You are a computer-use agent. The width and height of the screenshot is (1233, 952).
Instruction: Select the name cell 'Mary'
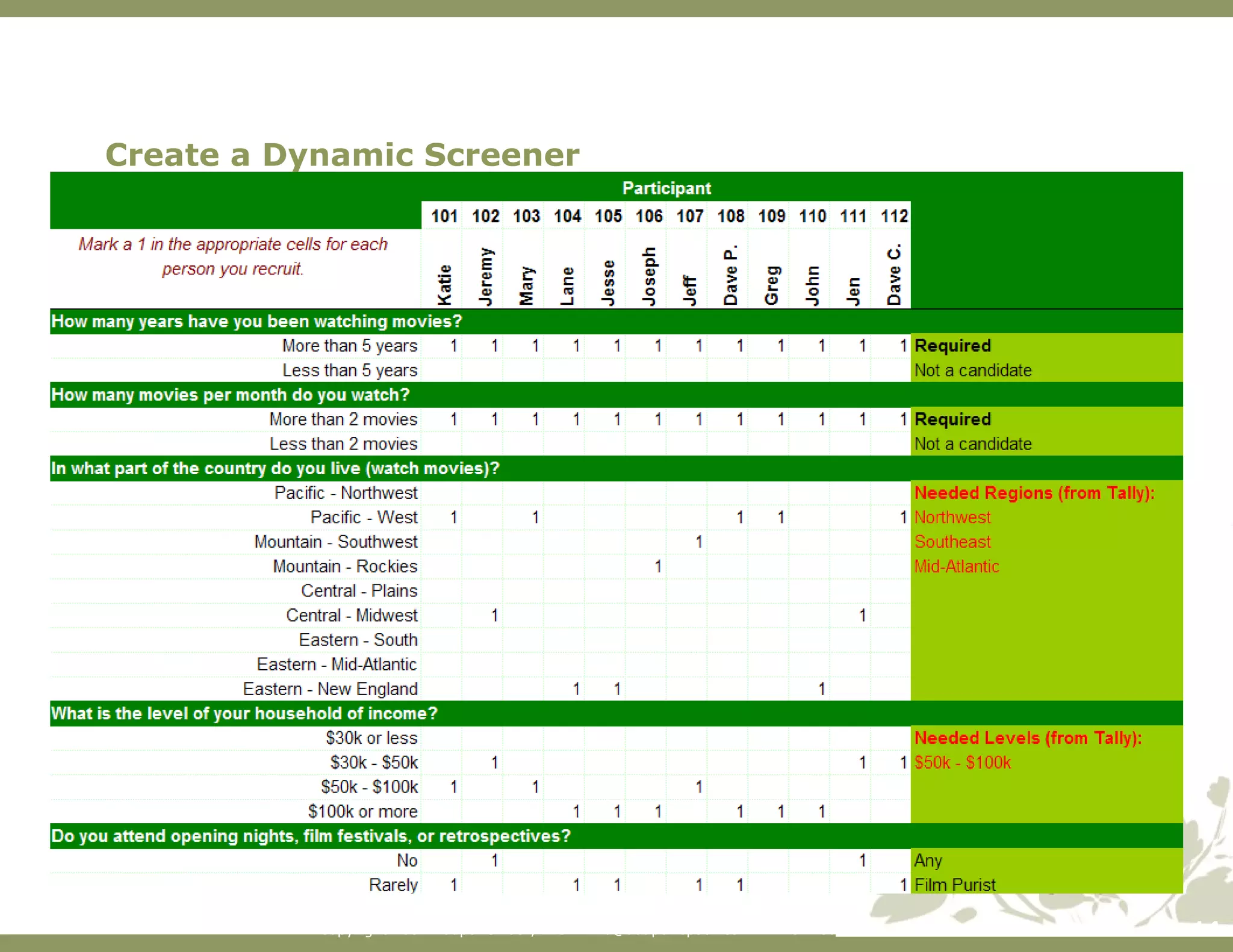click(x=526, y=286)
